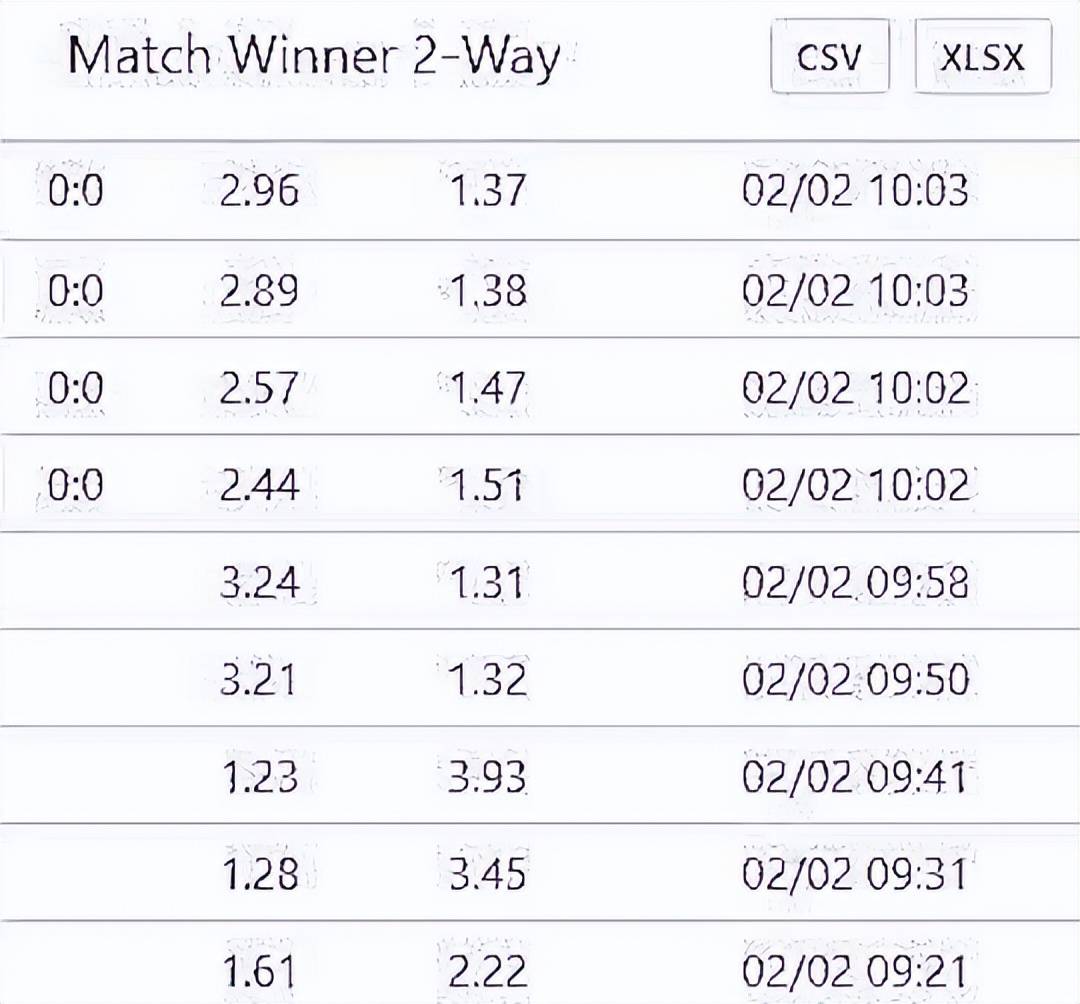Click the Match Winner 2-Way heading

coord(313,56)
